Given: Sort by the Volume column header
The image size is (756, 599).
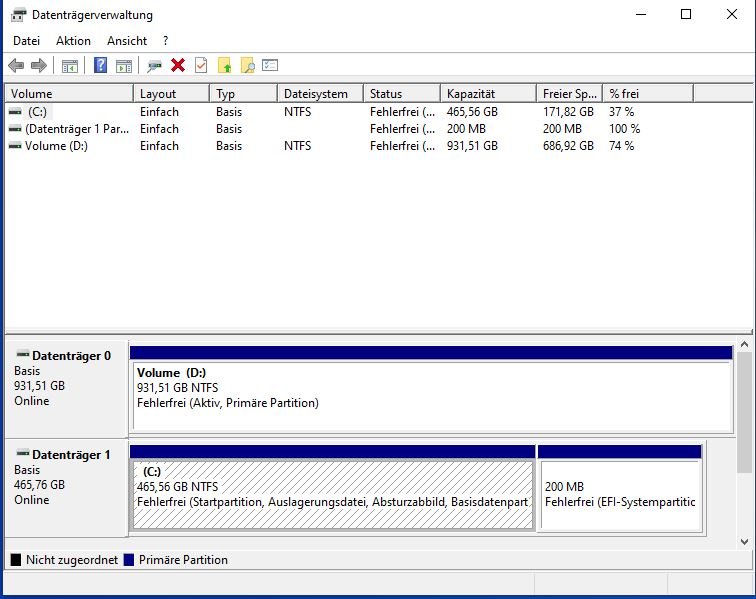Looking at the screenshot, I should [x=69, y=94].
